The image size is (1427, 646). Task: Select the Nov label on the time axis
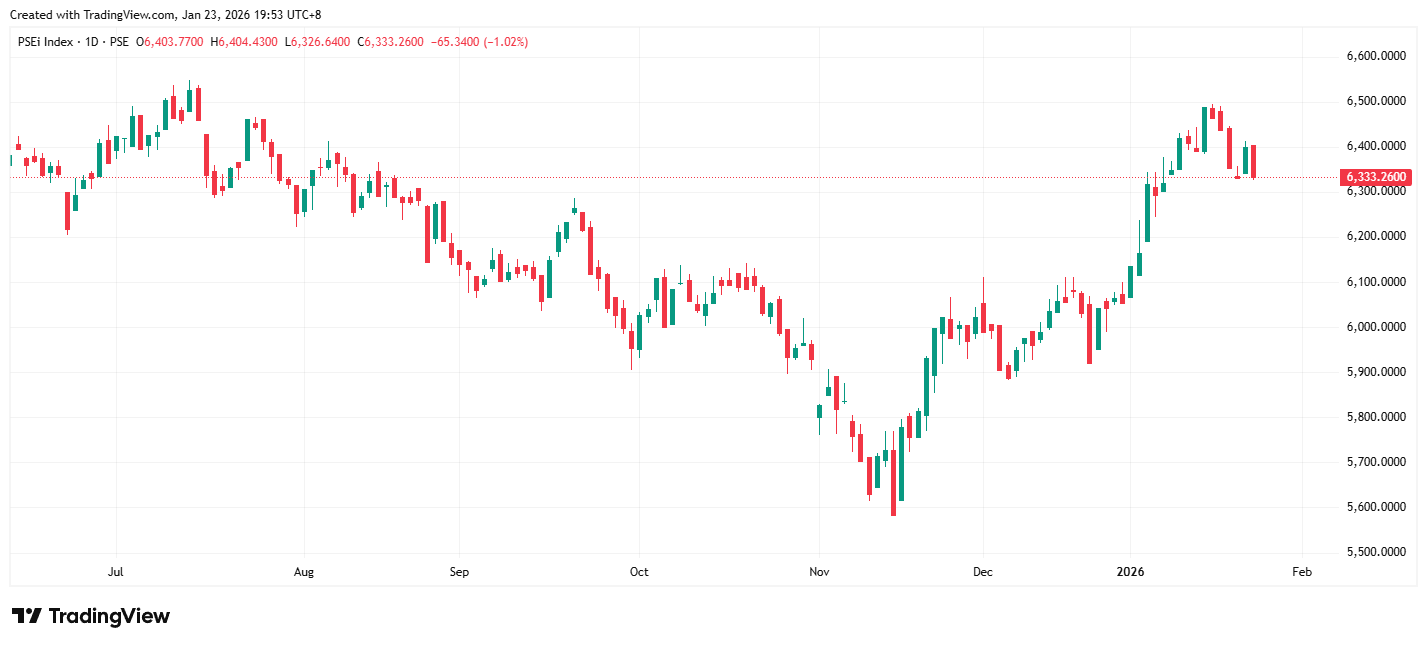[x=819, y=572]
